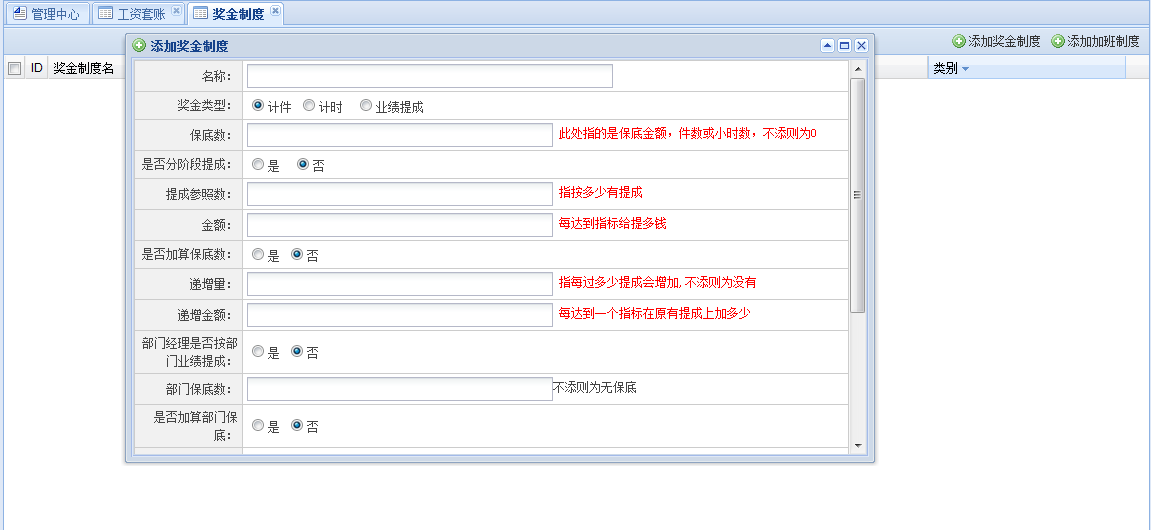Image resolution: width=1151 pixels, height=530 pixels.
Task: Switch to the 管理中心 tab
Action: tap(46, 14)
